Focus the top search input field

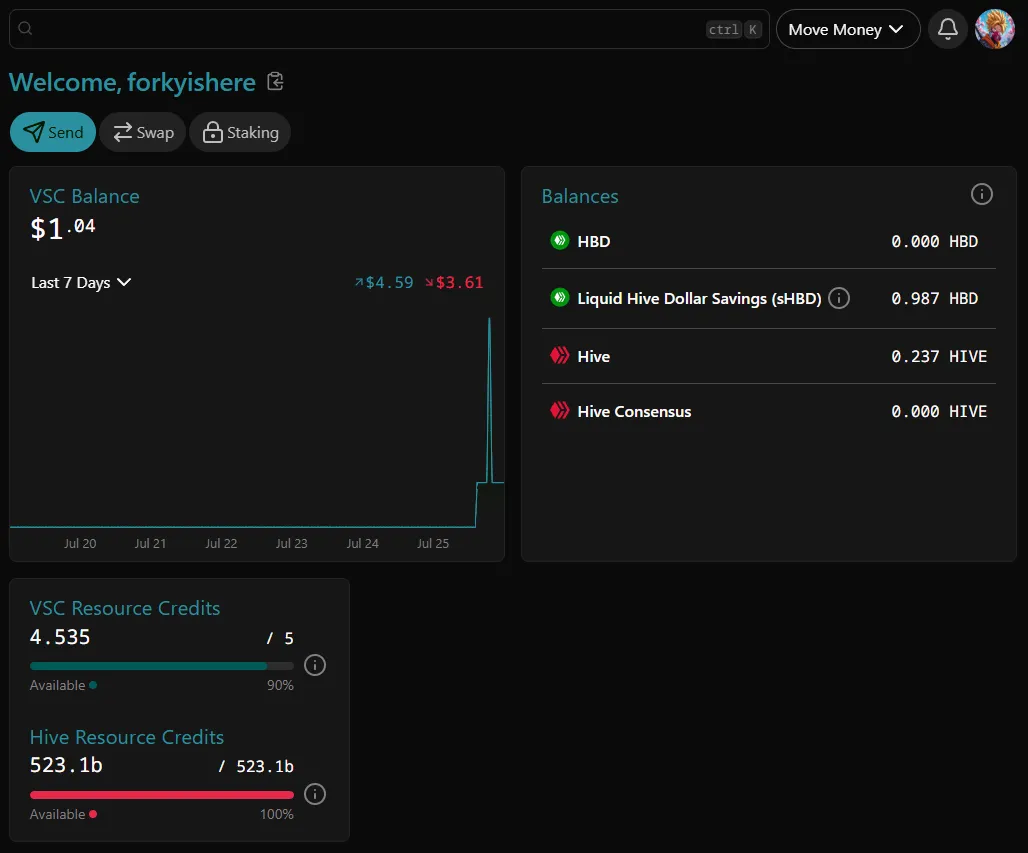coord(389,29)
